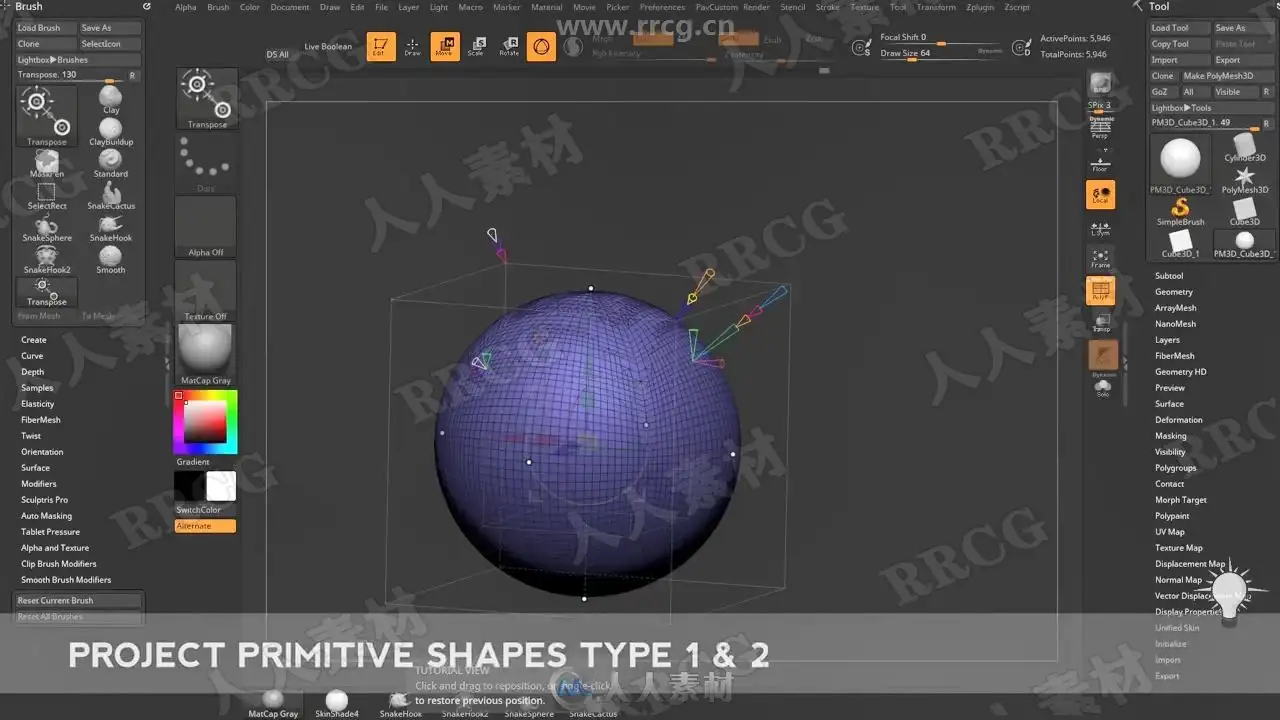Open the Document menu
This screenshot has width=1280, height=720.
click(x=290, y=7)
